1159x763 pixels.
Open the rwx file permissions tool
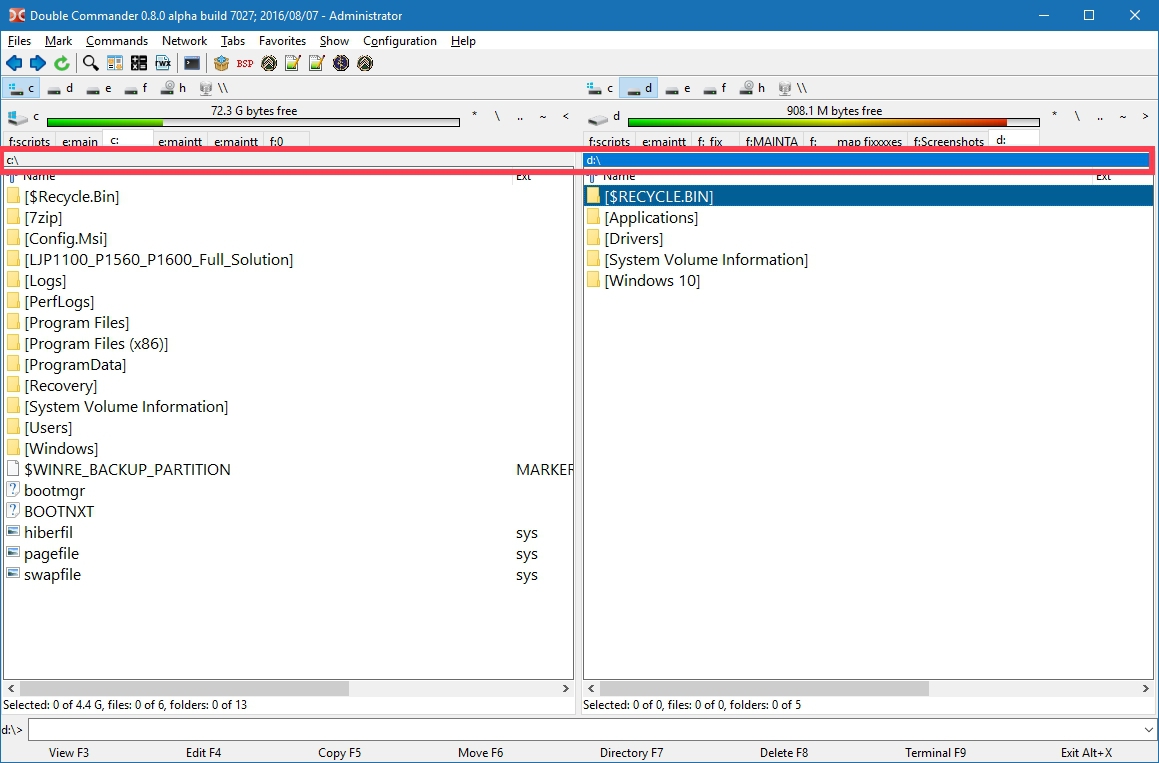tap(163, 63)
